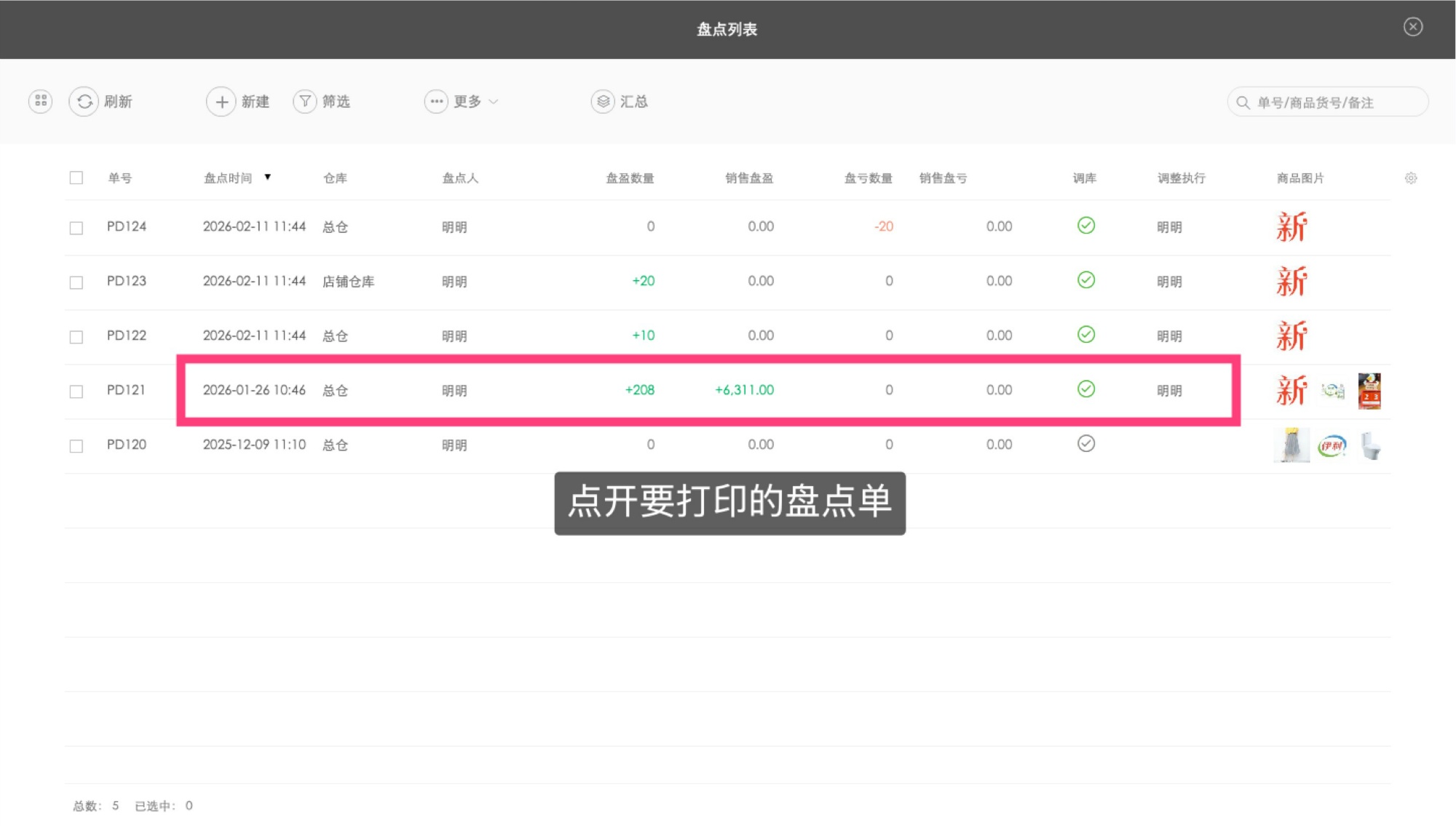
Task: Click the 汇总 summary icon
Action: pos(603,101)
